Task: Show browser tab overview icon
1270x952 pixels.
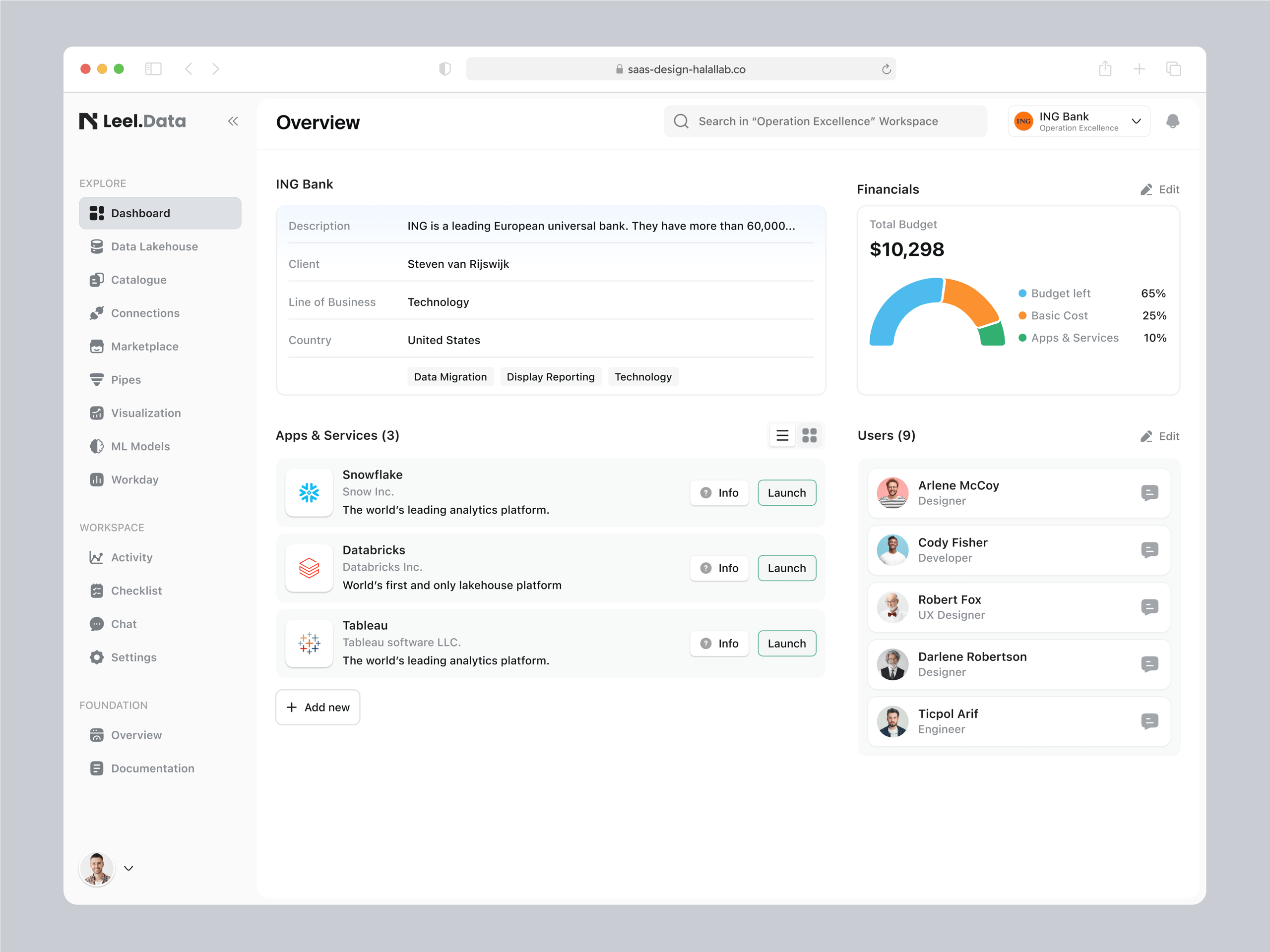Action: click(1174, 69)
